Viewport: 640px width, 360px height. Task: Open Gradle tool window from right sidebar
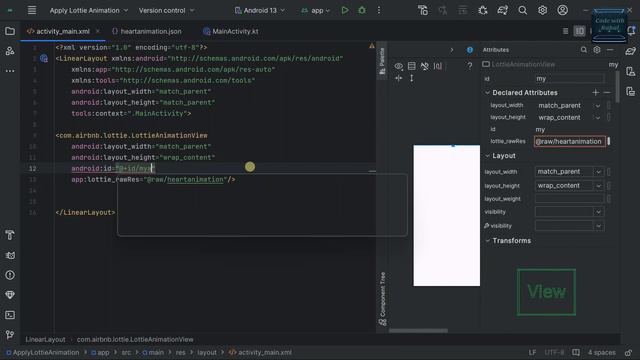tap(631, 51)
